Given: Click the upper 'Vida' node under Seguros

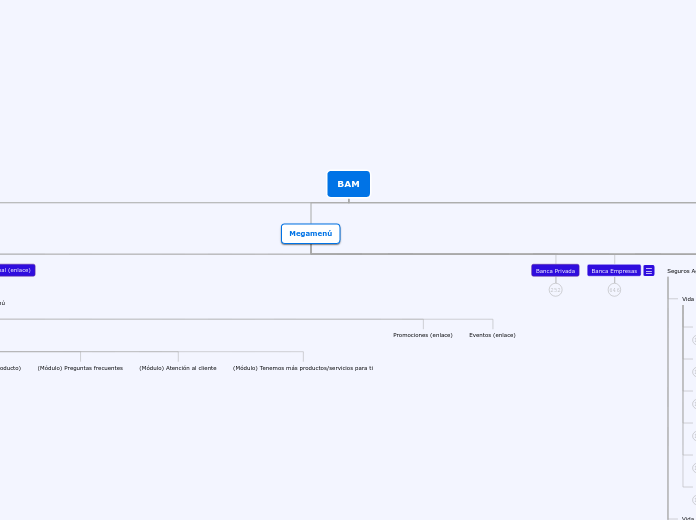Looking at the screenshot, I should (688, 299).
